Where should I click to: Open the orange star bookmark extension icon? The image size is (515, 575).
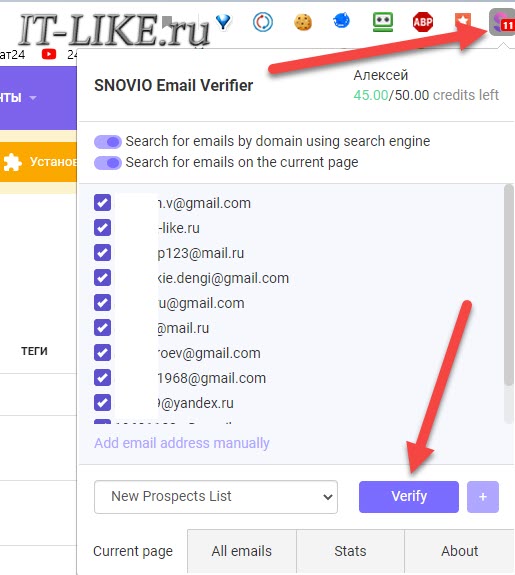coord(463,22)
